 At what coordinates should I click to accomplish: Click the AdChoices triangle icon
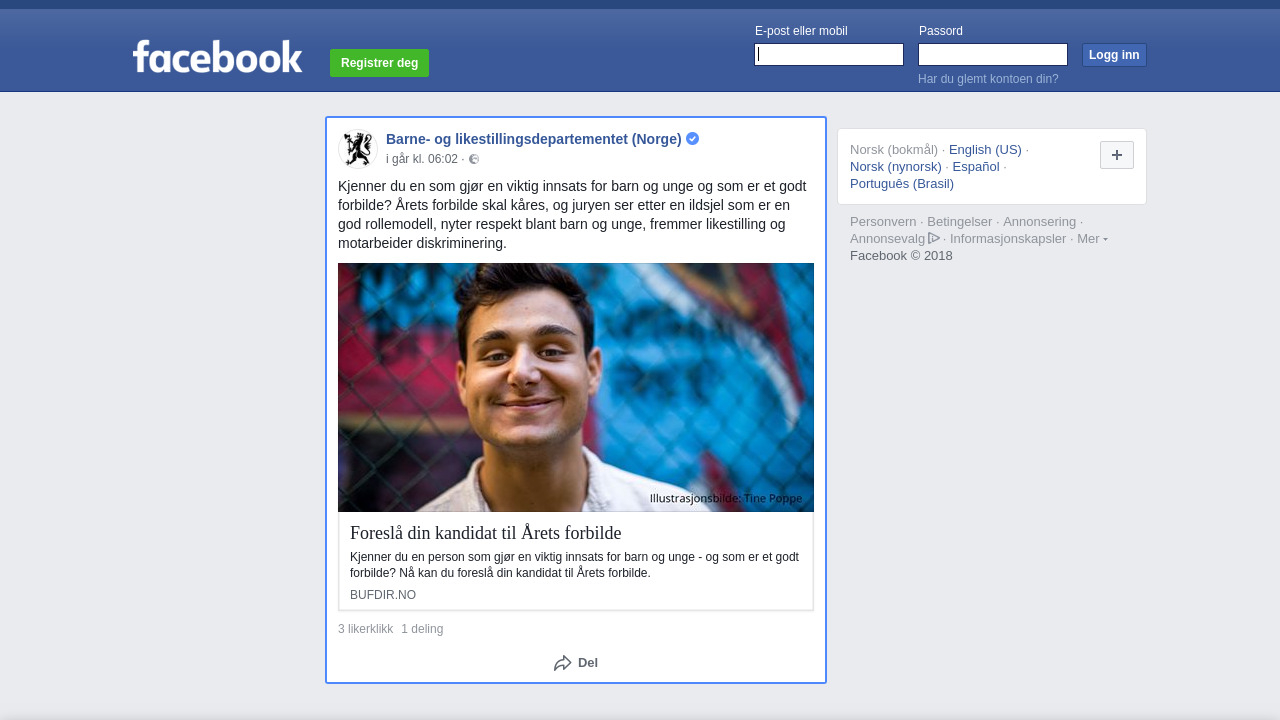(x=934, y=238)
